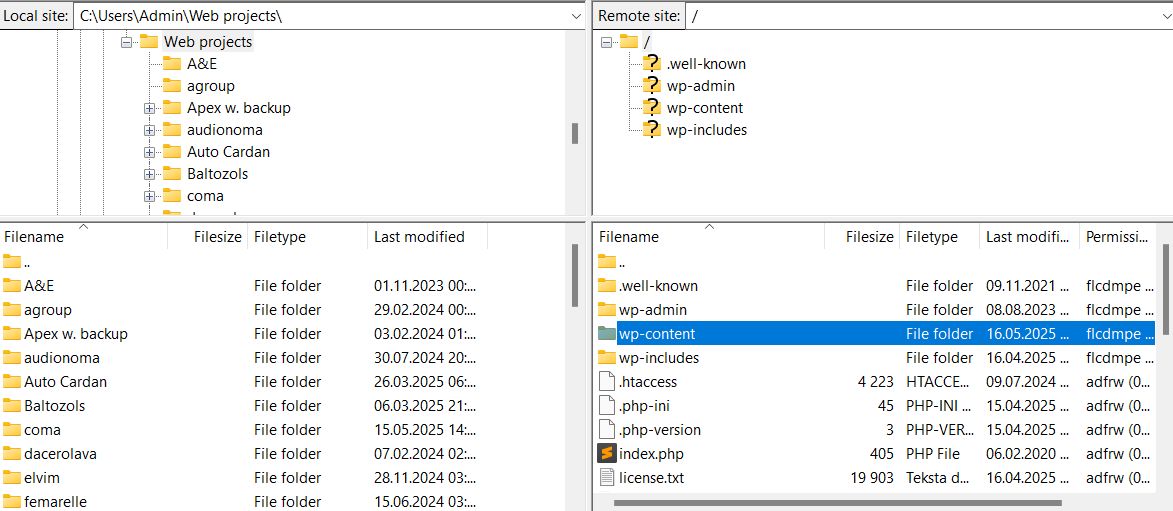Click the 28.11.2024 date for elvim folder
1173x511 pixels.
(425, 477)
